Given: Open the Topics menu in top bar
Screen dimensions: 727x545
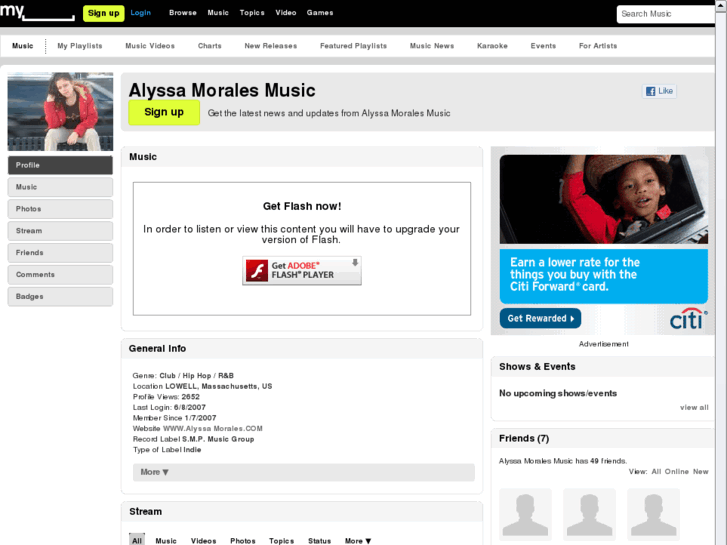Looking at the screenshot, I should (x=252, y=13).
